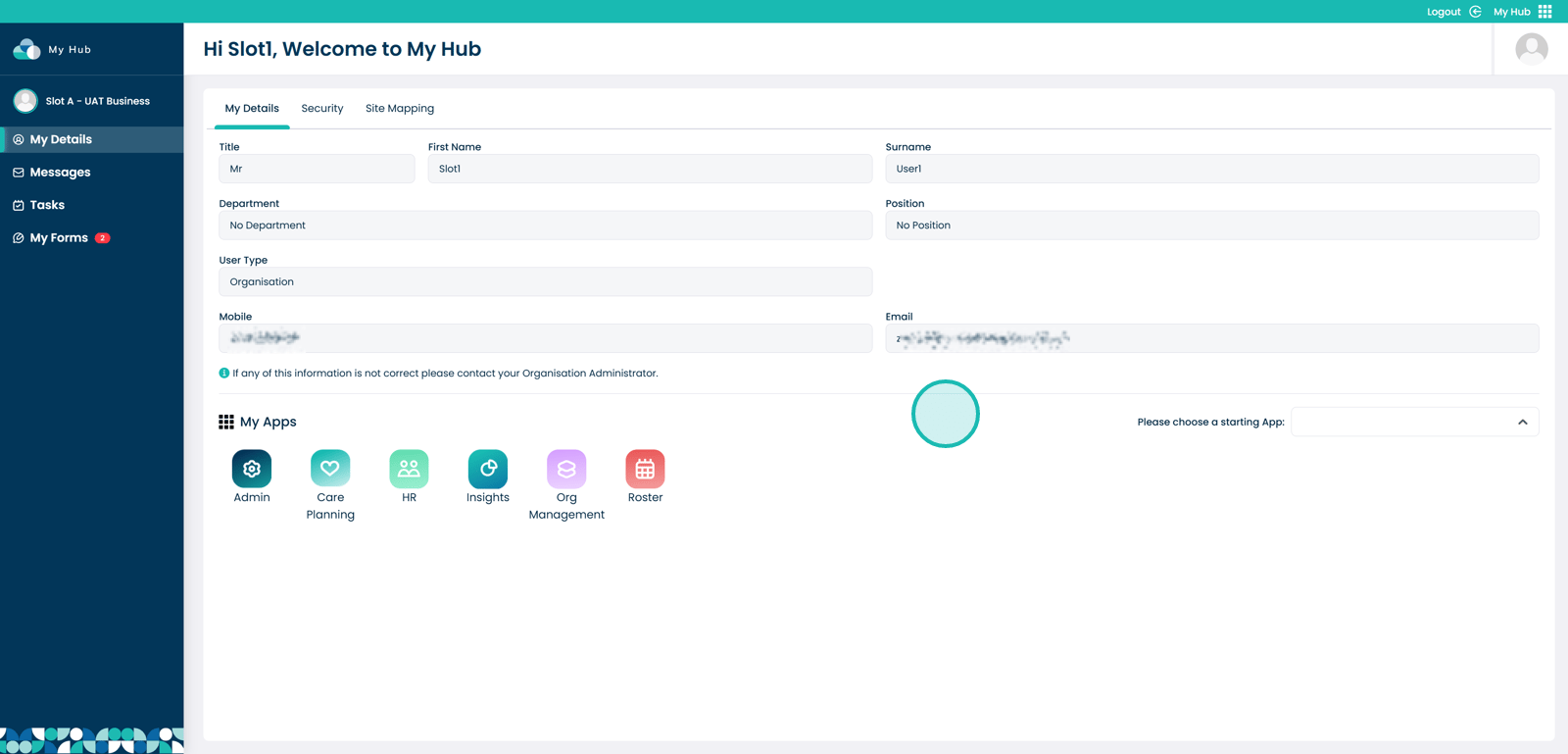
Task: Click the My Apps grid icon
Action: pos(226,422)
